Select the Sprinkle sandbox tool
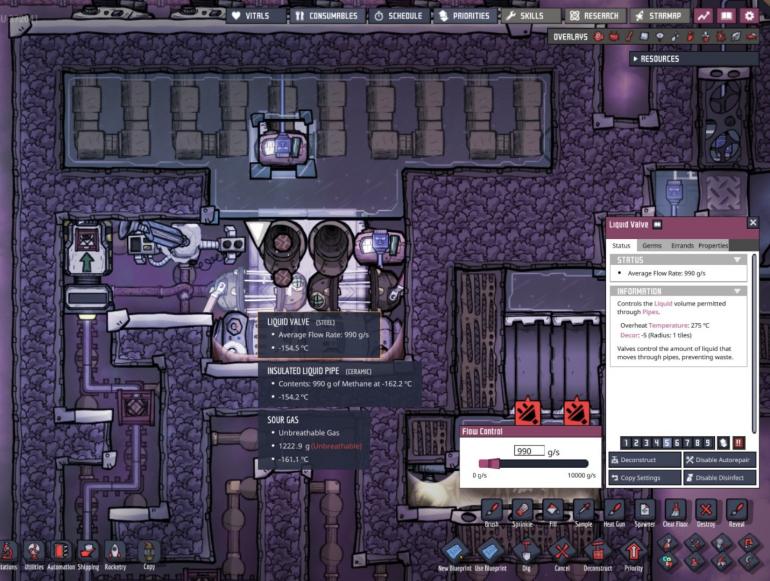The height and width of the screenshot is (581, 770). (x=522, y=512)
